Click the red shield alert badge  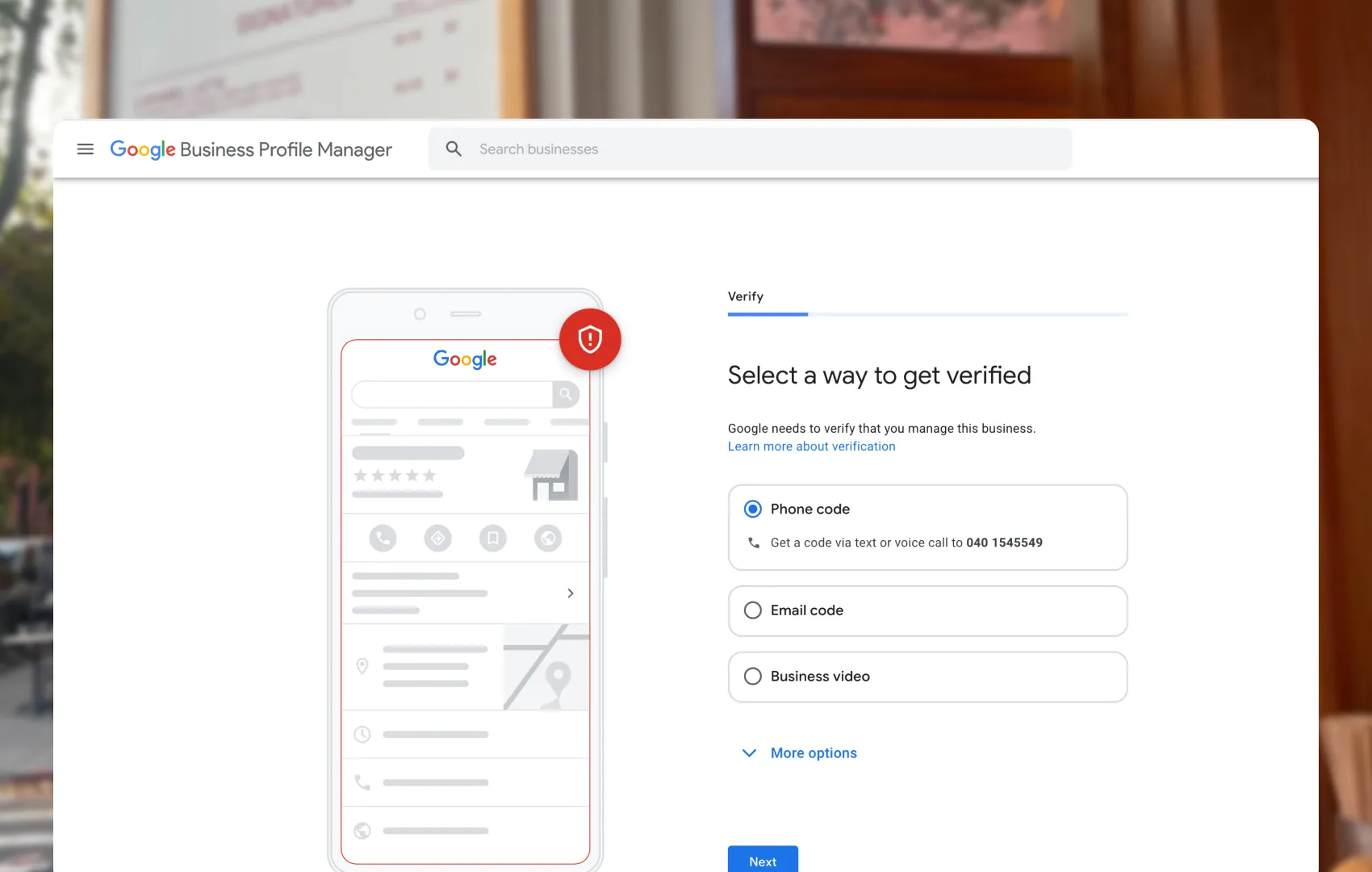click(x=590, y=339)
